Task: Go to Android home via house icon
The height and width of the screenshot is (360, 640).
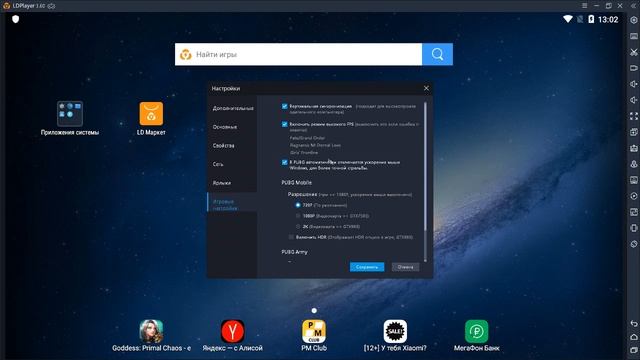Action: click(x=634, y=337)
